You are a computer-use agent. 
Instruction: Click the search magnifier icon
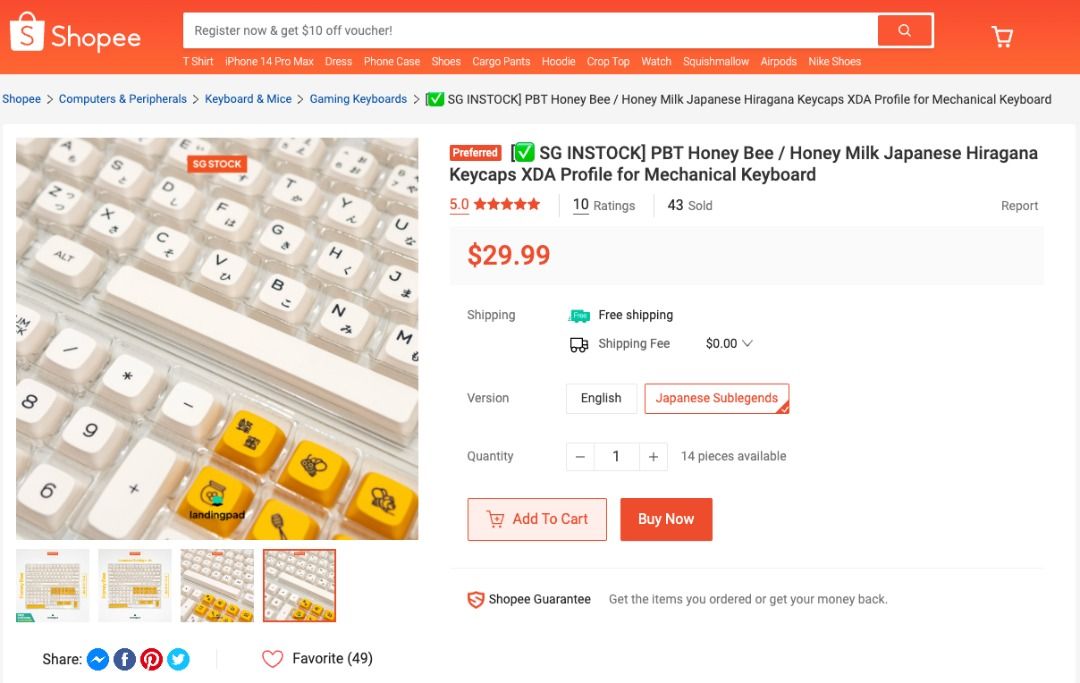[x=903, y=31]
